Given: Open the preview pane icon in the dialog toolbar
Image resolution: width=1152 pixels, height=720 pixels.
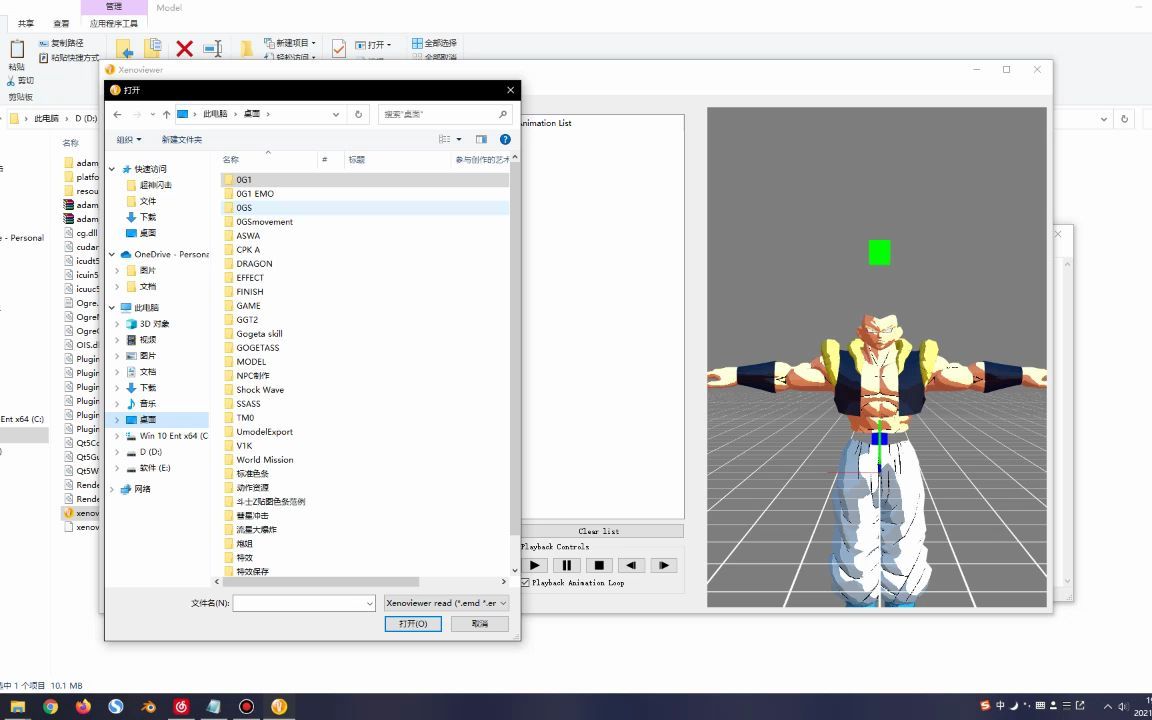Looking at the screenshot, I should point(481,139).
